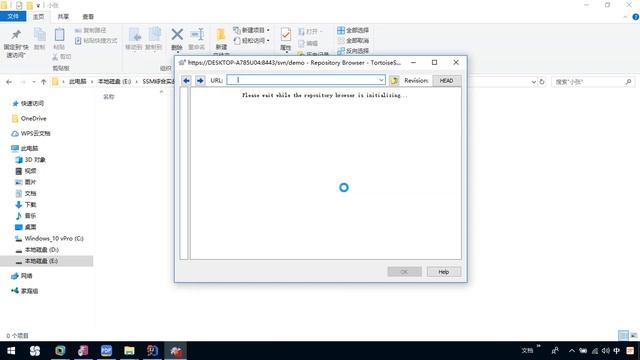Select OneDrive in navigation pane
Image resolution: width=640 pixels, height=360 pixels.
(x=33, y=118)
